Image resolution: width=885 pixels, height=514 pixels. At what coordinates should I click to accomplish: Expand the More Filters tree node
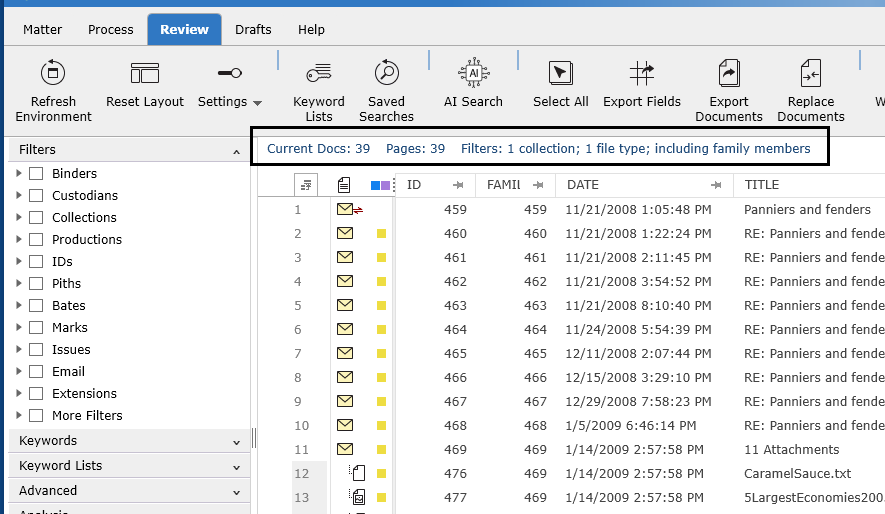[19, 415]
